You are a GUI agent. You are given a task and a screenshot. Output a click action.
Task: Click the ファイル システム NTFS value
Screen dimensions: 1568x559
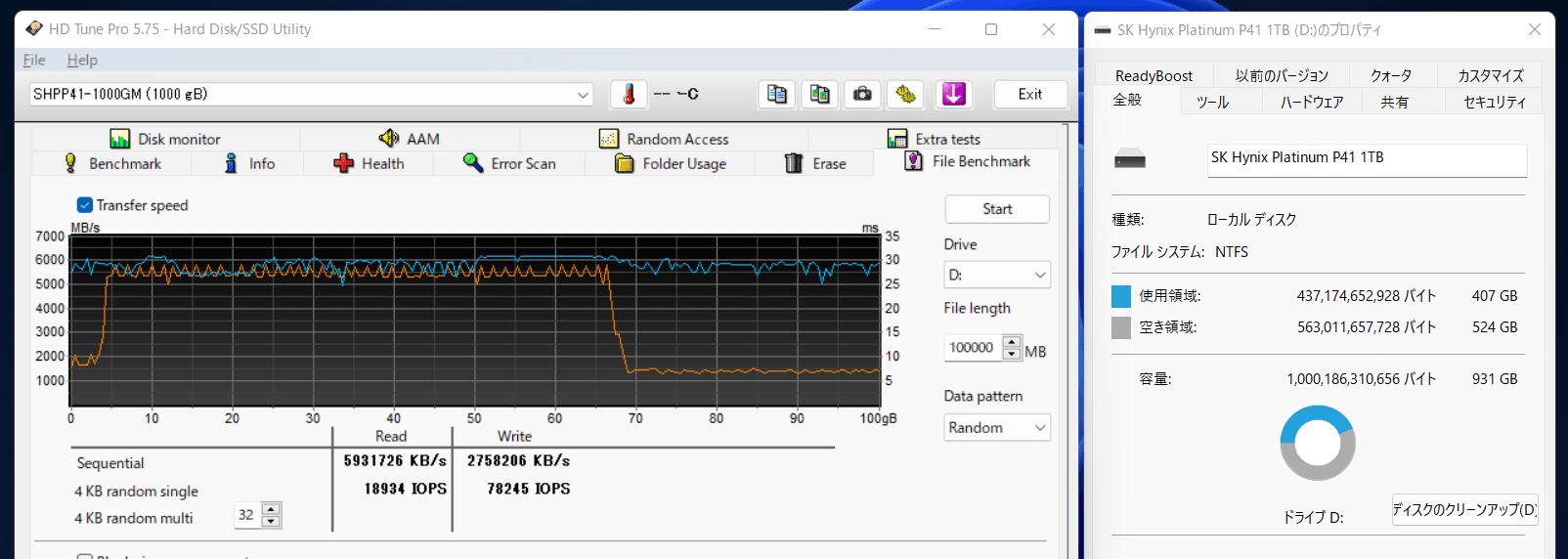pyautogui.click(x=1232, y=252)
